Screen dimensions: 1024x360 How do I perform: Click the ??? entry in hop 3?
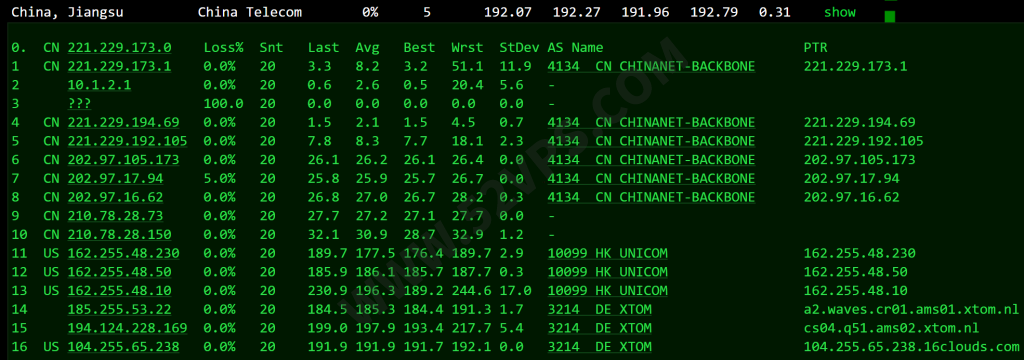click(79, 104)
